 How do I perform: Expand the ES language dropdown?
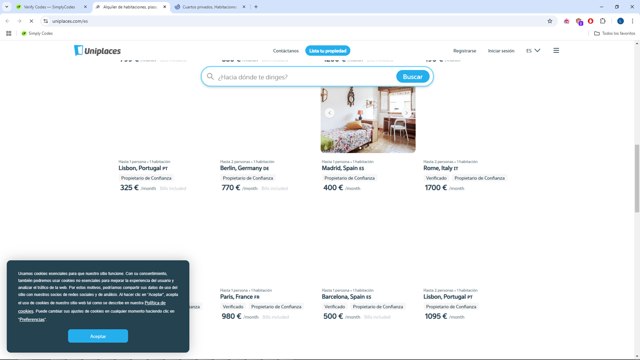533,51
